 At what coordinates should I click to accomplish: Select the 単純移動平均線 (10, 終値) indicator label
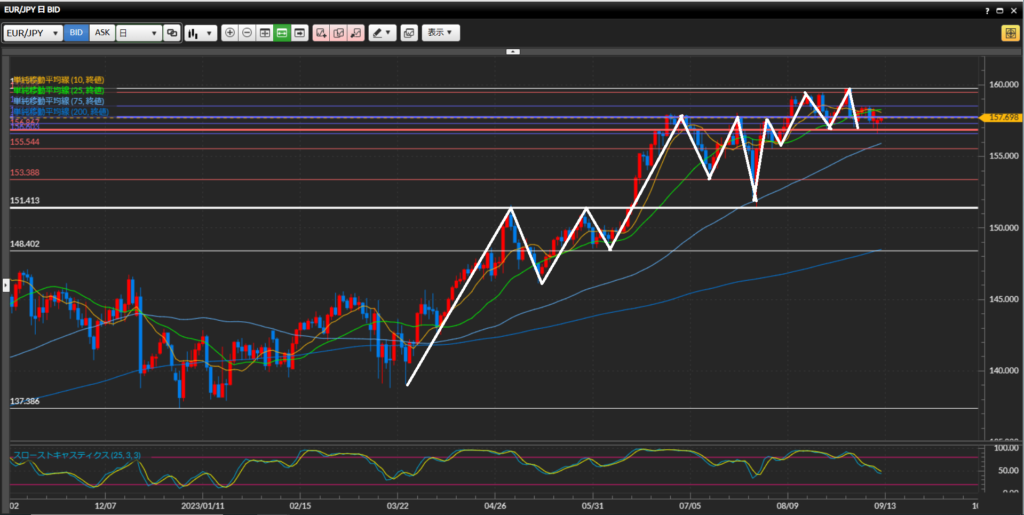[x=58, y=80]
